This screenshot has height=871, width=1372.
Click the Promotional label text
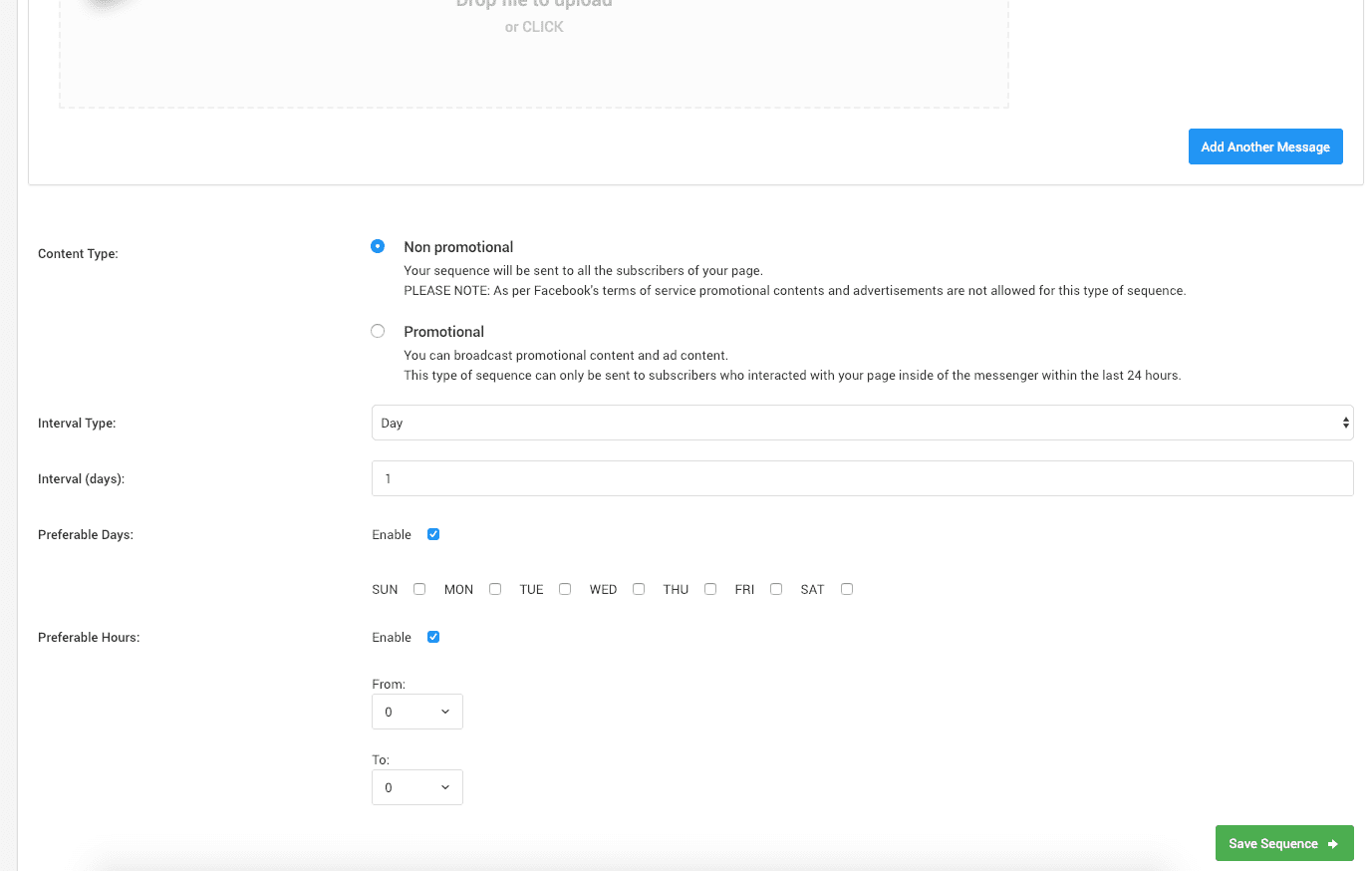[443, 332]
